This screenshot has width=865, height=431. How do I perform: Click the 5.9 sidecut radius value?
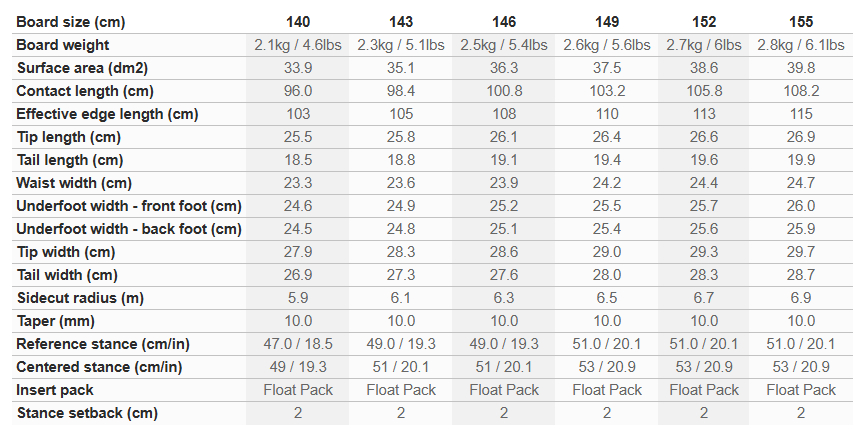pyautogui.click(x=298, y=298)
